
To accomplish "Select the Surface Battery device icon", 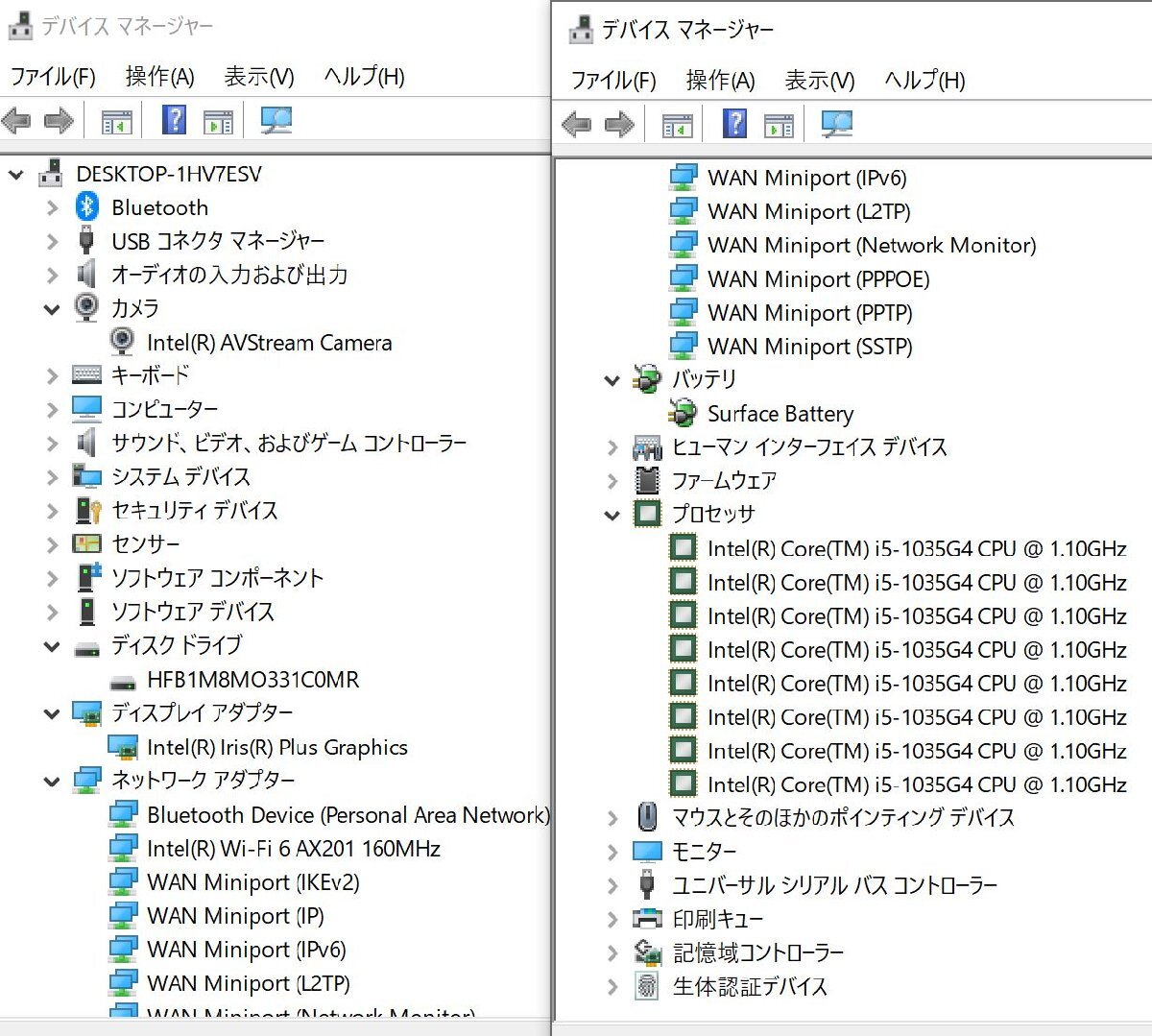I will coord(683,413).
